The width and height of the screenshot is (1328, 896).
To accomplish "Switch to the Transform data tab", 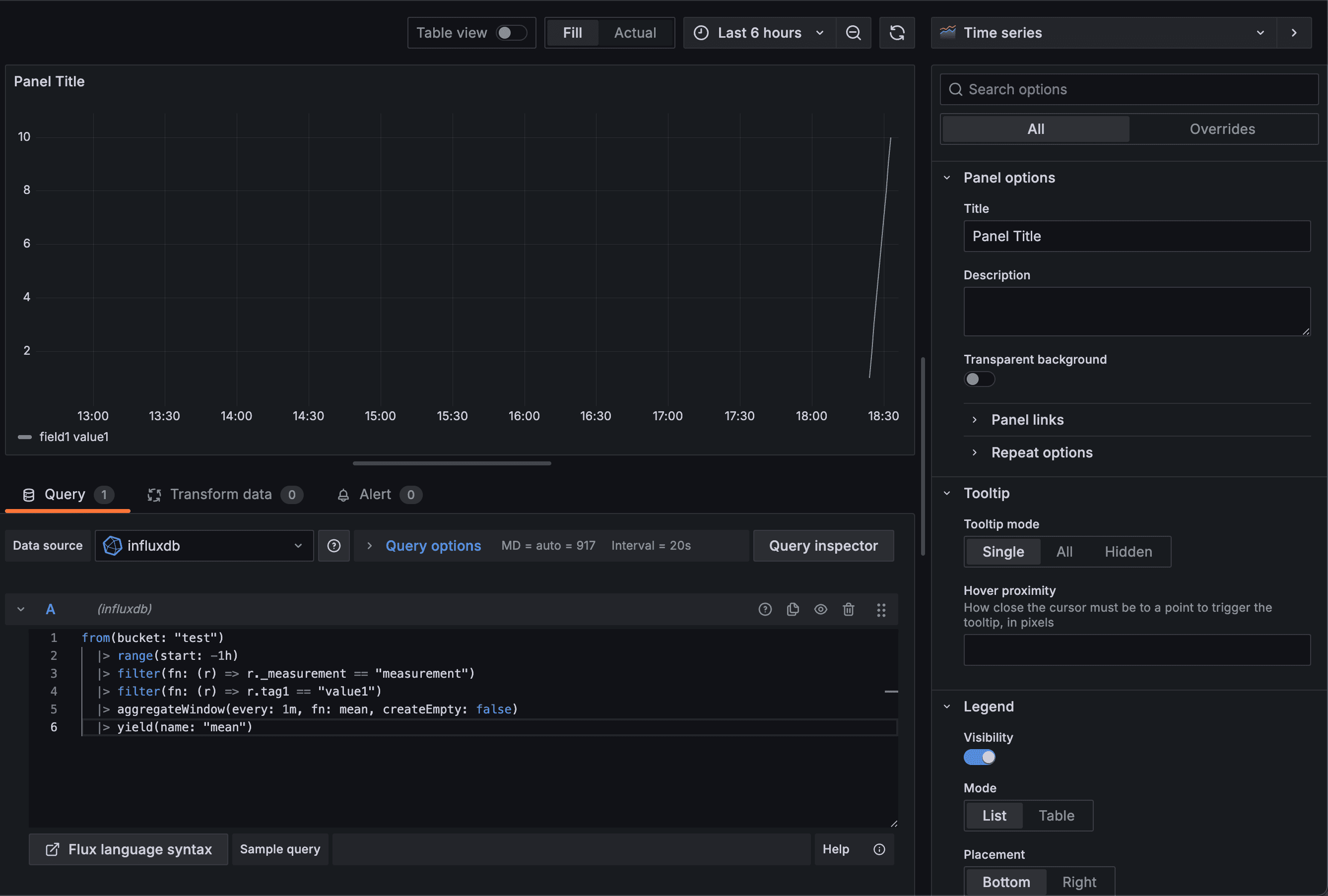I will pyautogui.click(x=225, y=494).
